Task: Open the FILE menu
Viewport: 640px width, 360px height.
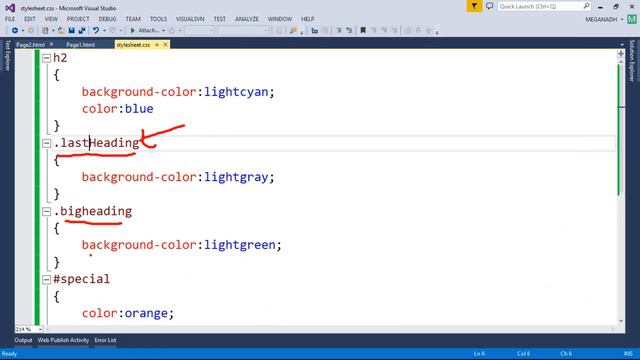Action: coord(10,19)
